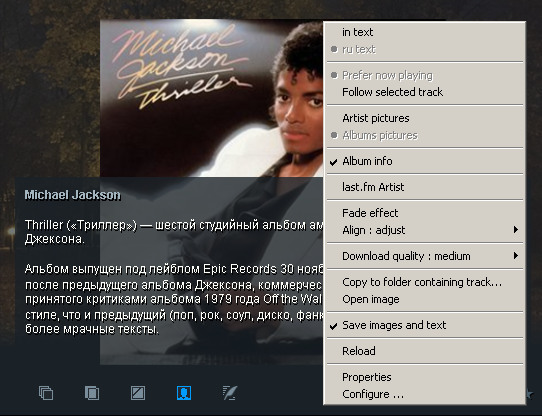Select the Albums pictures radio option

425,135
